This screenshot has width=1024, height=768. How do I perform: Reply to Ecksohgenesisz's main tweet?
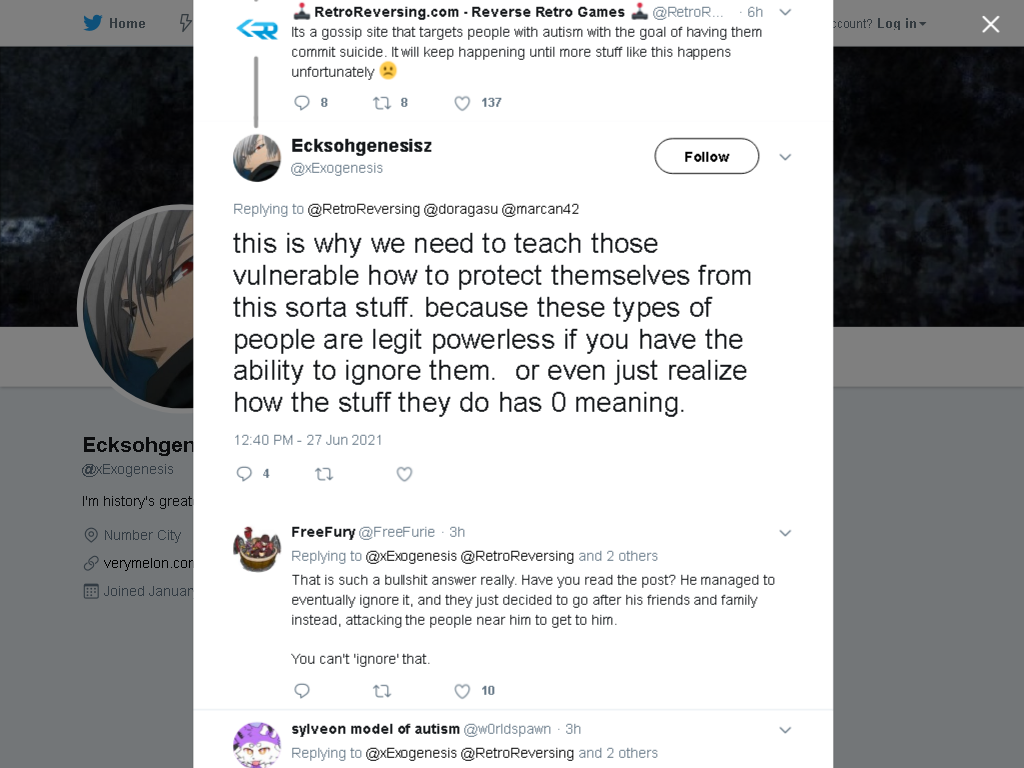pos(244,473)
